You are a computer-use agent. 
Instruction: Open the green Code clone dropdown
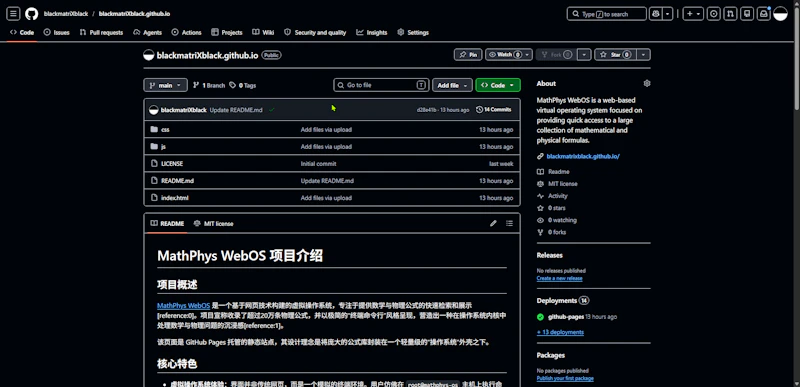click(498, 85)
